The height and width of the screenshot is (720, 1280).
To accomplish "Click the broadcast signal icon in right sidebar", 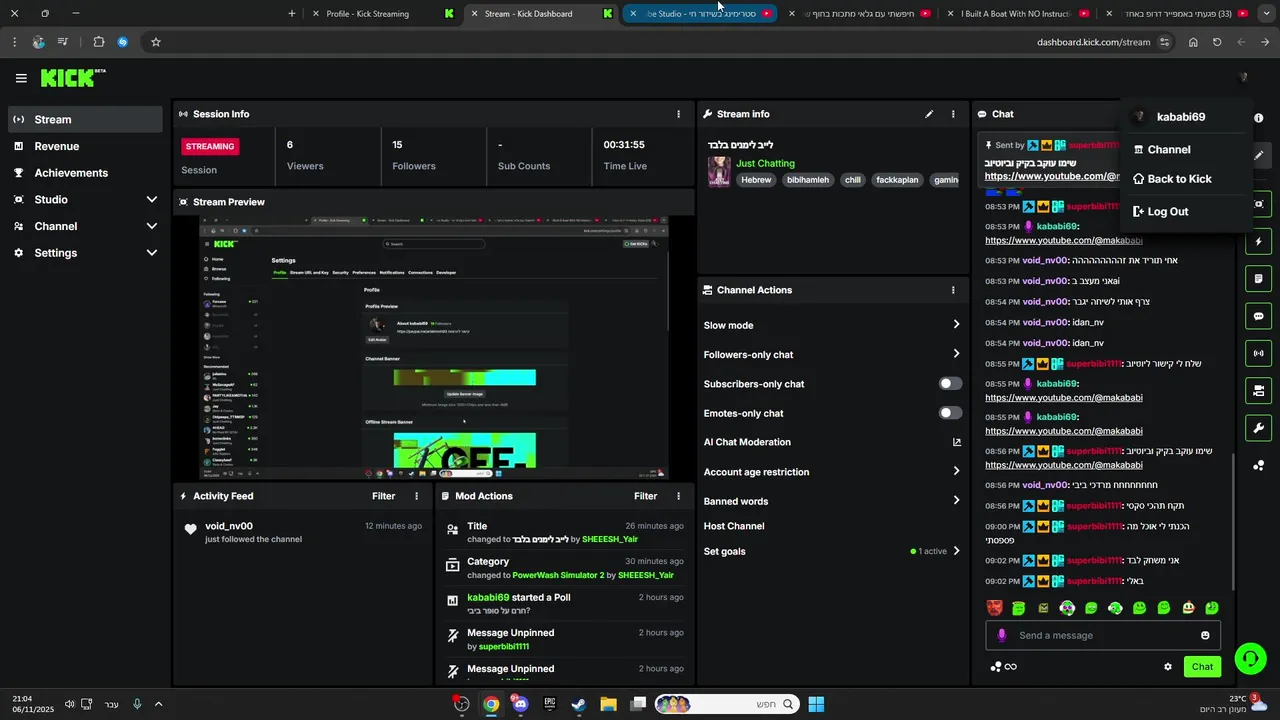I will pyautogui.click(x=1258, y=353).
